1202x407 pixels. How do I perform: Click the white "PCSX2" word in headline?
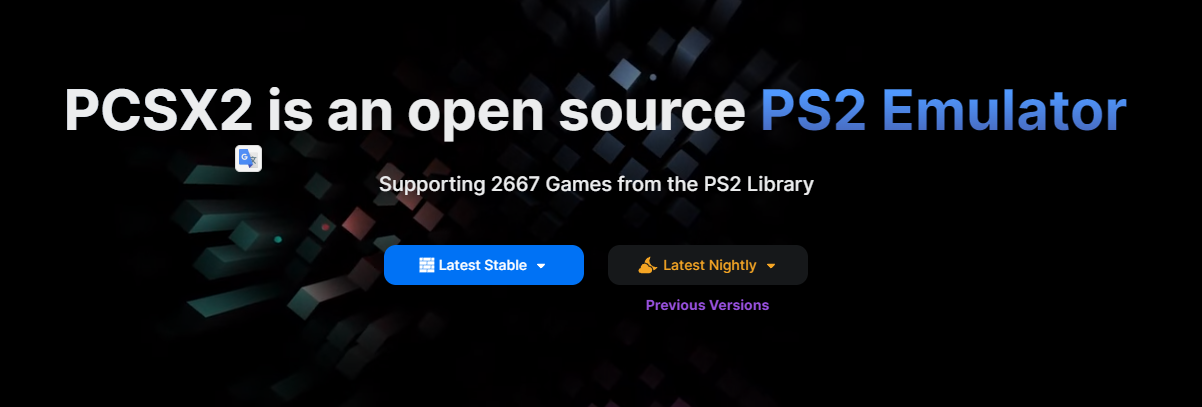(159, 110)
